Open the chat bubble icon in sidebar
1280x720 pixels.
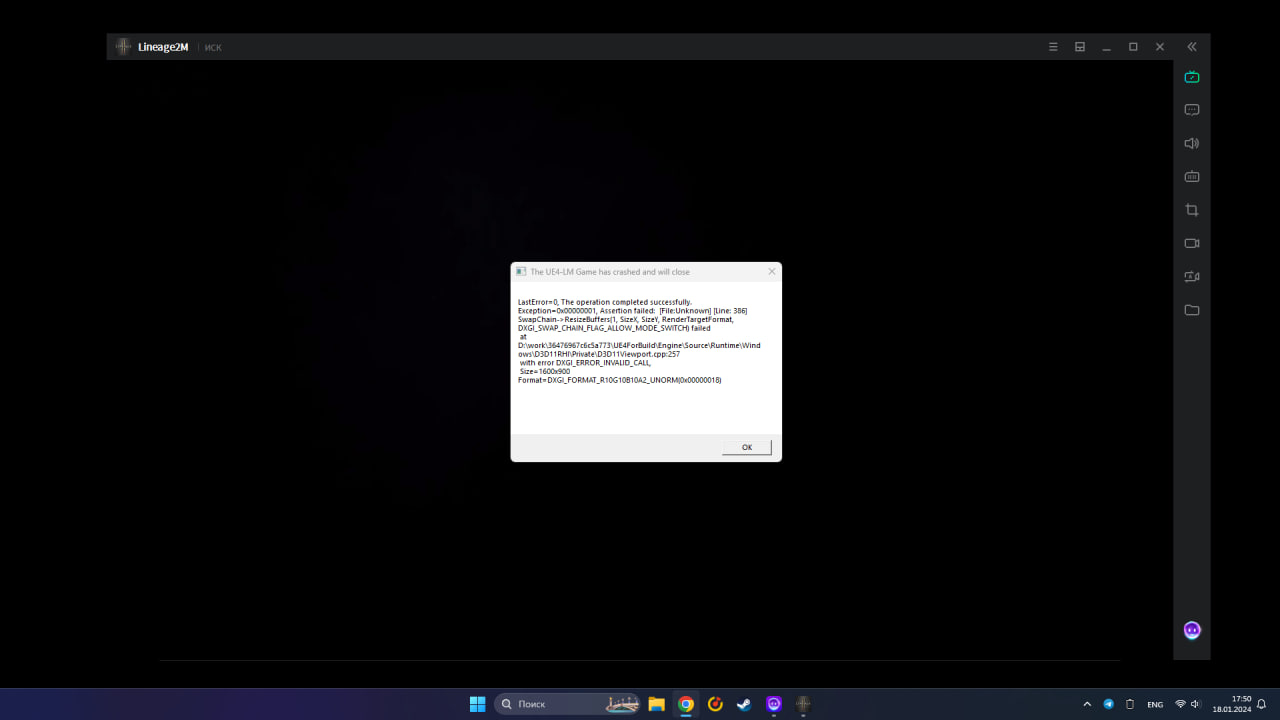tap(1192, 110)
